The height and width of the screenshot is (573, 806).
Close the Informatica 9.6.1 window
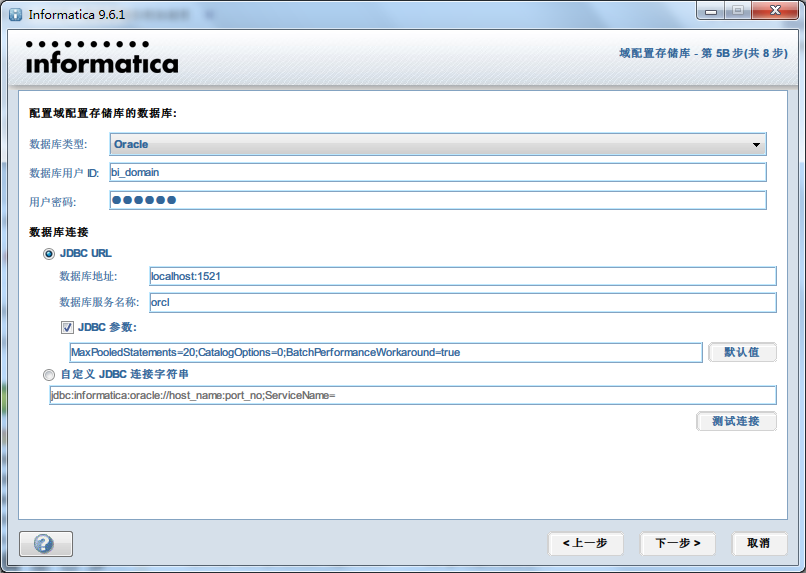(775, 11)
